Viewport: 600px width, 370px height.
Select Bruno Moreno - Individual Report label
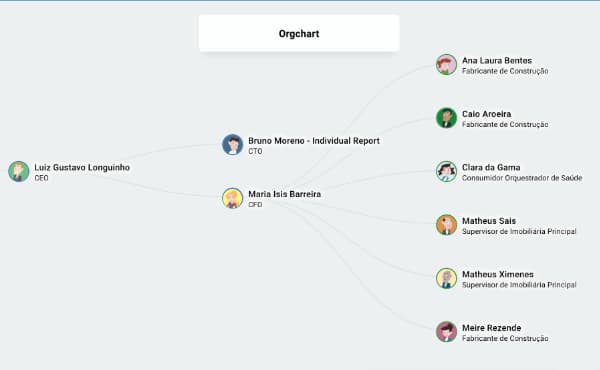[x=314, y=141]
